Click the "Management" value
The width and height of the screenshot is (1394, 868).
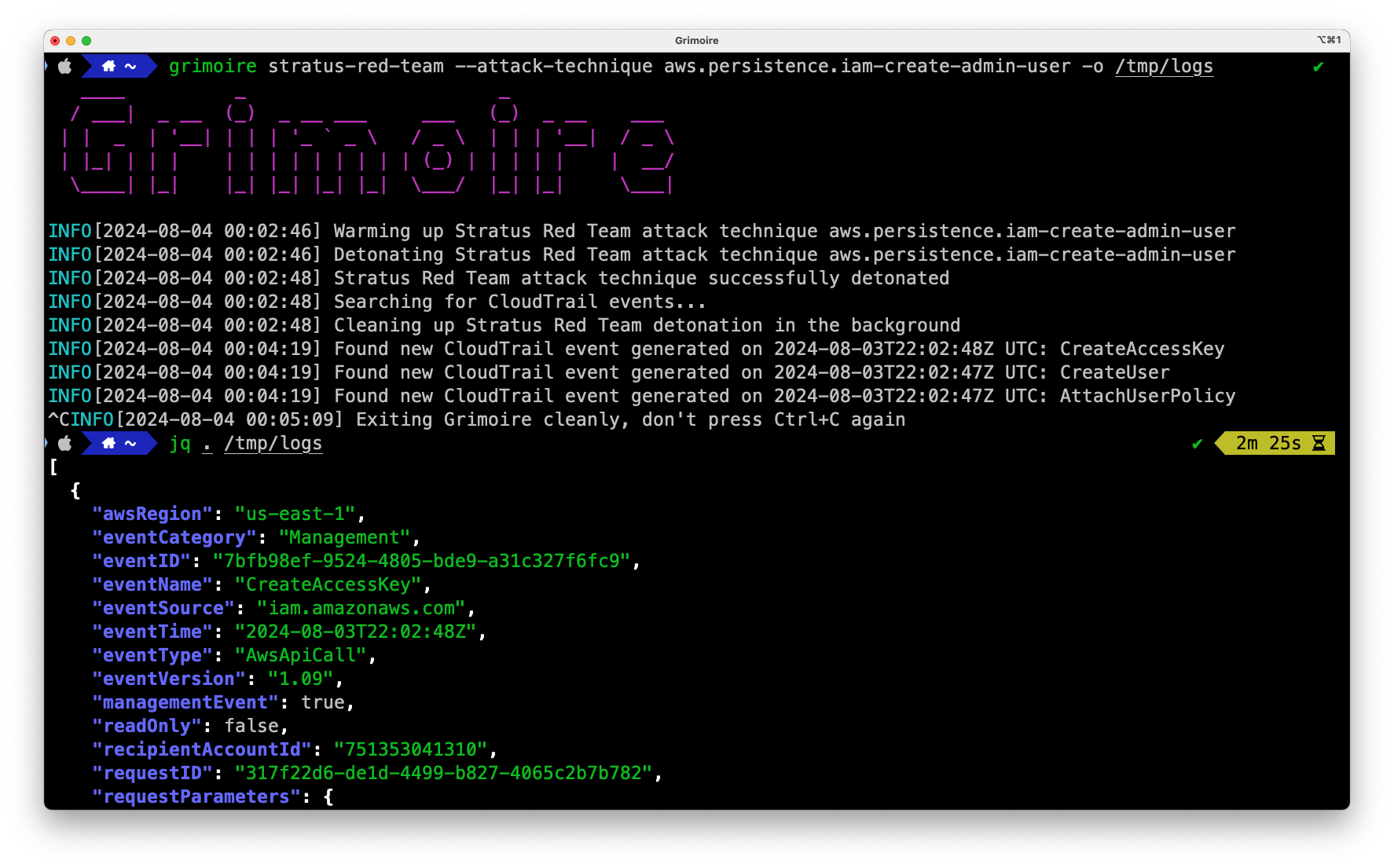pos(345,538)
